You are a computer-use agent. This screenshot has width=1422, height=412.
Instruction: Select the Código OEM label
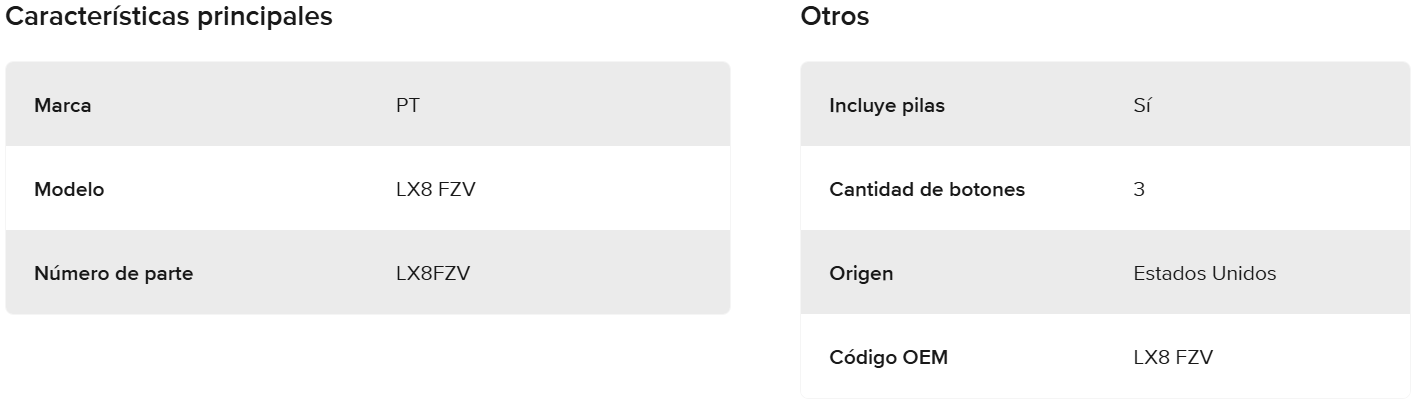[x=888, y=357]
